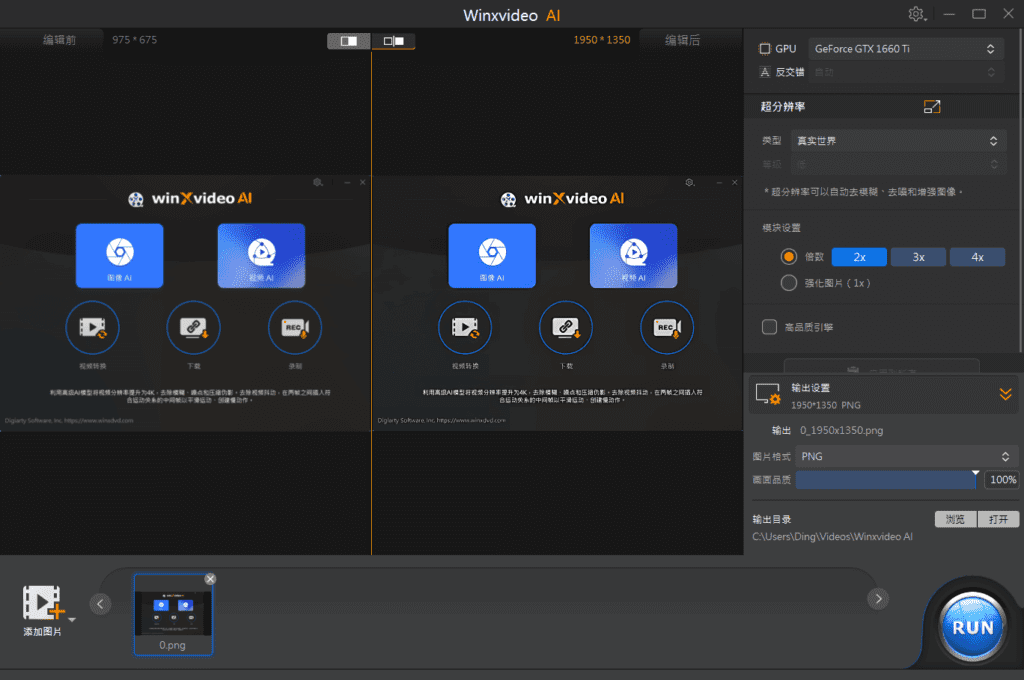1024x680 pixels.
Task: Click the 975 * 675 source resolution text
Action: (x=135, y=40)
